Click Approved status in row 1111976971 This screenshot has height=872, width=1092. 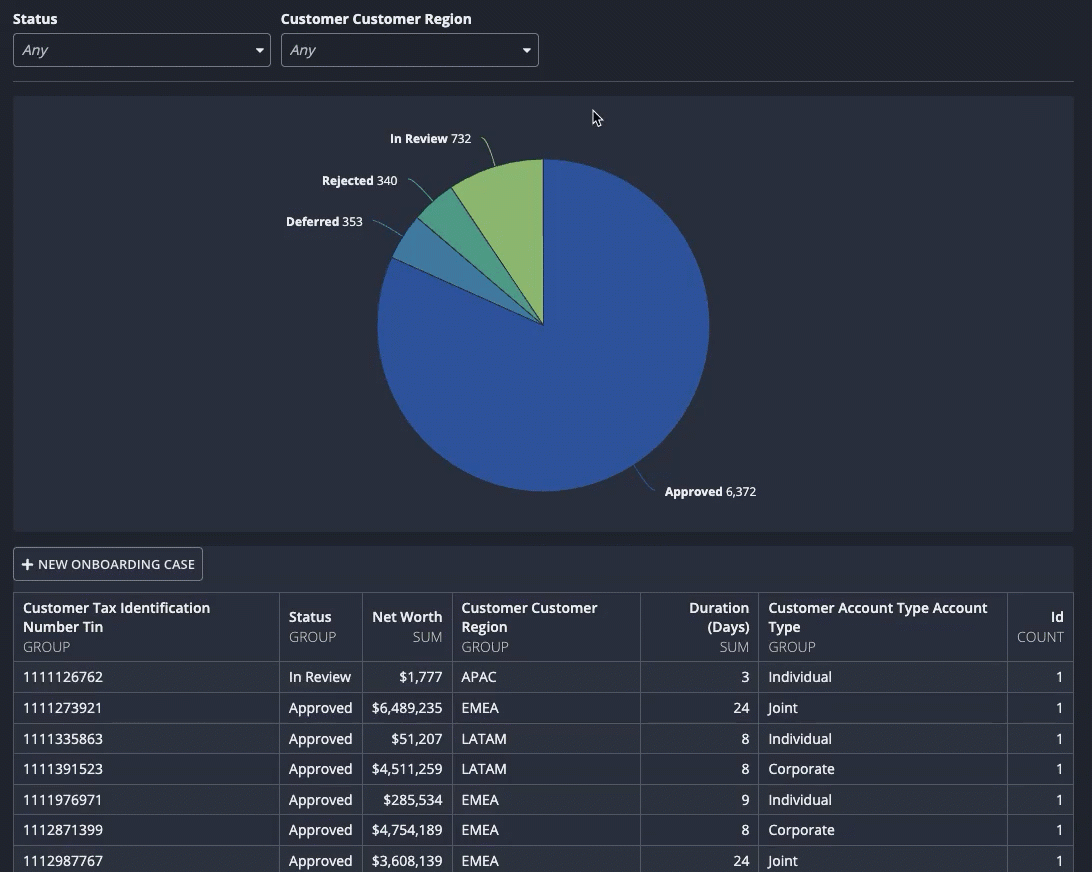coord(320,800)
